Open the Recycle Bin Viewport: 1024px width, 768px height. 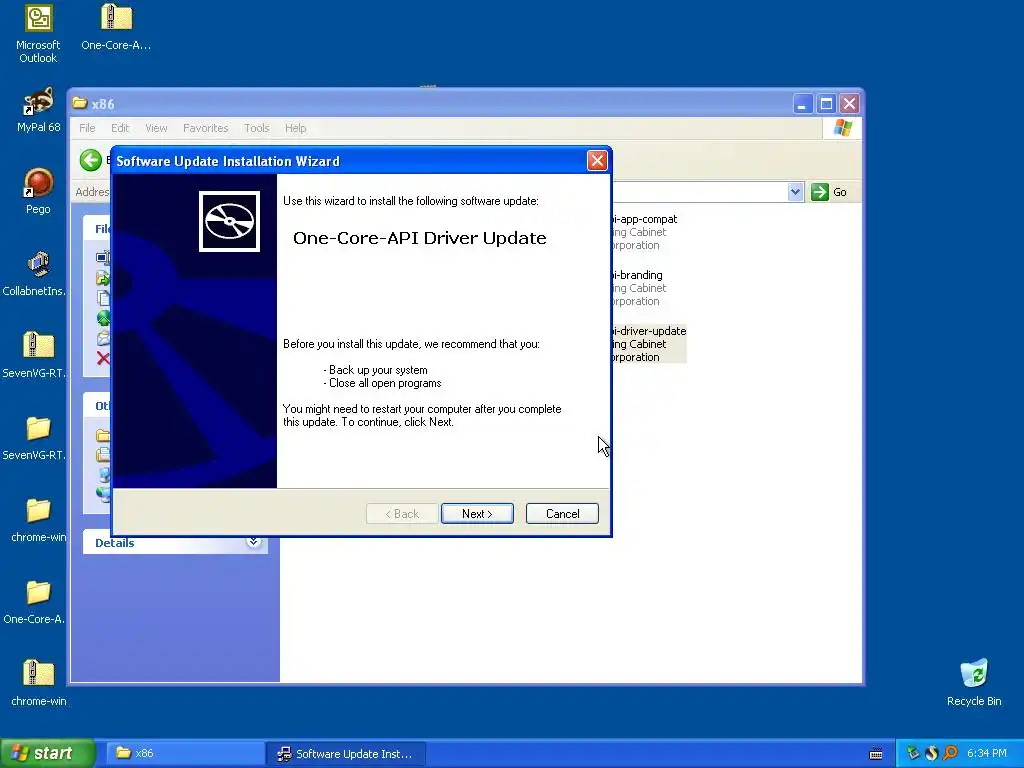click(x=974, y=683)
